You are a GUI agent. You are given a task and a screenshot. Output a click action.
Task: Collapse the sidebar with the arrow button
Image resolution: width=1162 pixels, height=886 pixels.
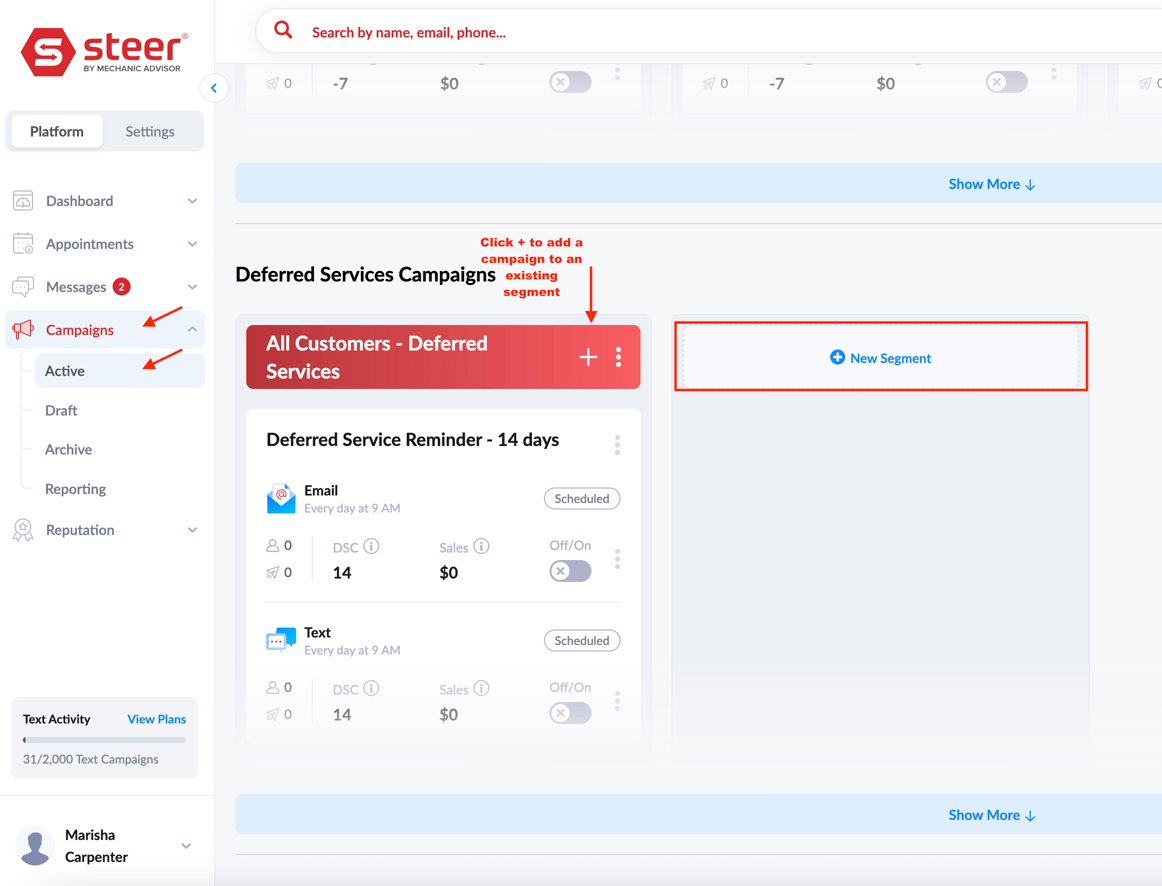[x=213, y=88]
